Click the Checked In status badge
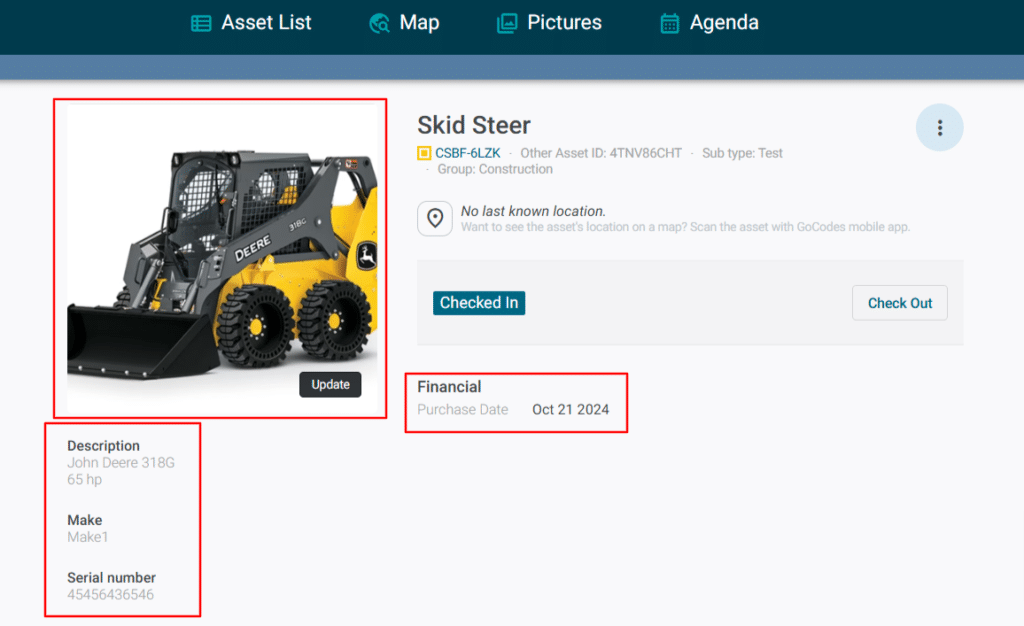 (479, 303)
